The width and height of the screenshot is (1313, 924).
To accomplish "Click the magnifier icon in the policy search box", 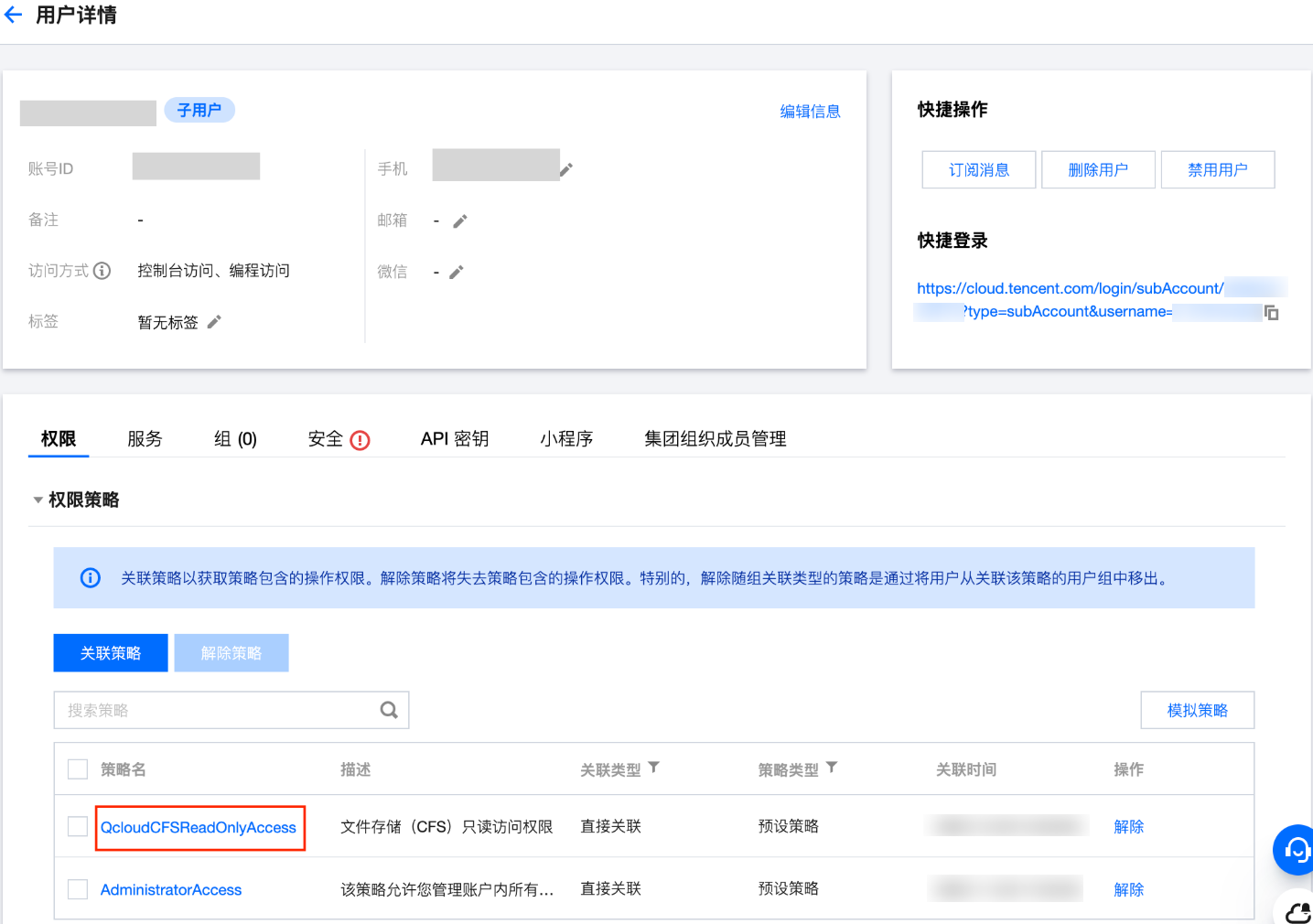I will point(389,710).
